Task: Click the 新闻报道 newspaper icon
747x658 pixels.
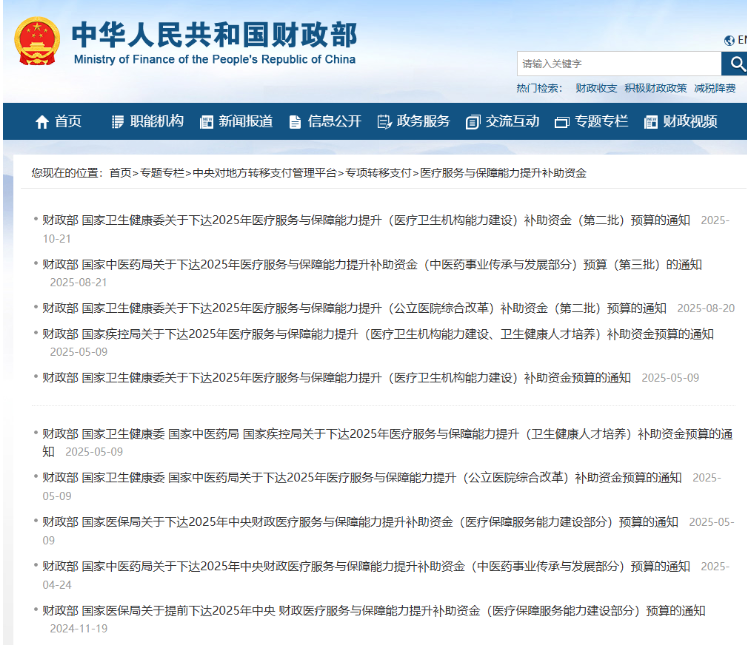Action: 206,122
